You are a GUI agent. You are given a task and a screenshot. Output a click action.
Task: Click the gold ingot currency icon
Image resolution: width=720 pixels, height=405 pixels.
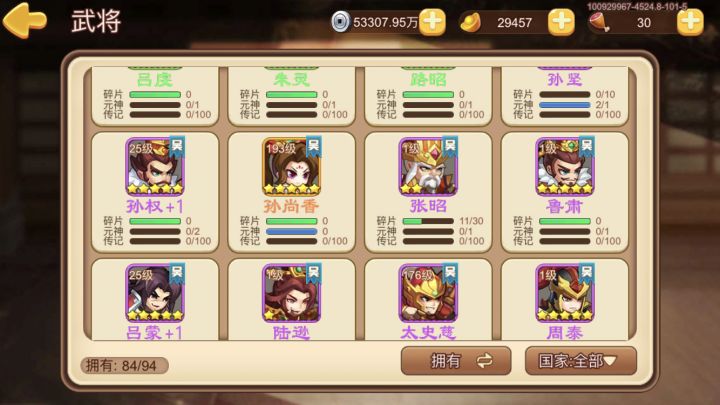(x=470, y=22)
